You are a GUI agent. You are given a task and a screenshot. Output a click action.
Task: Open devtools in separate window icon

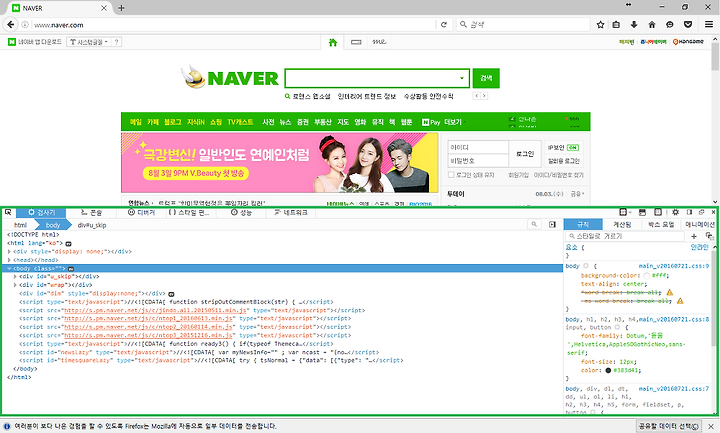[x=701, y=212]
